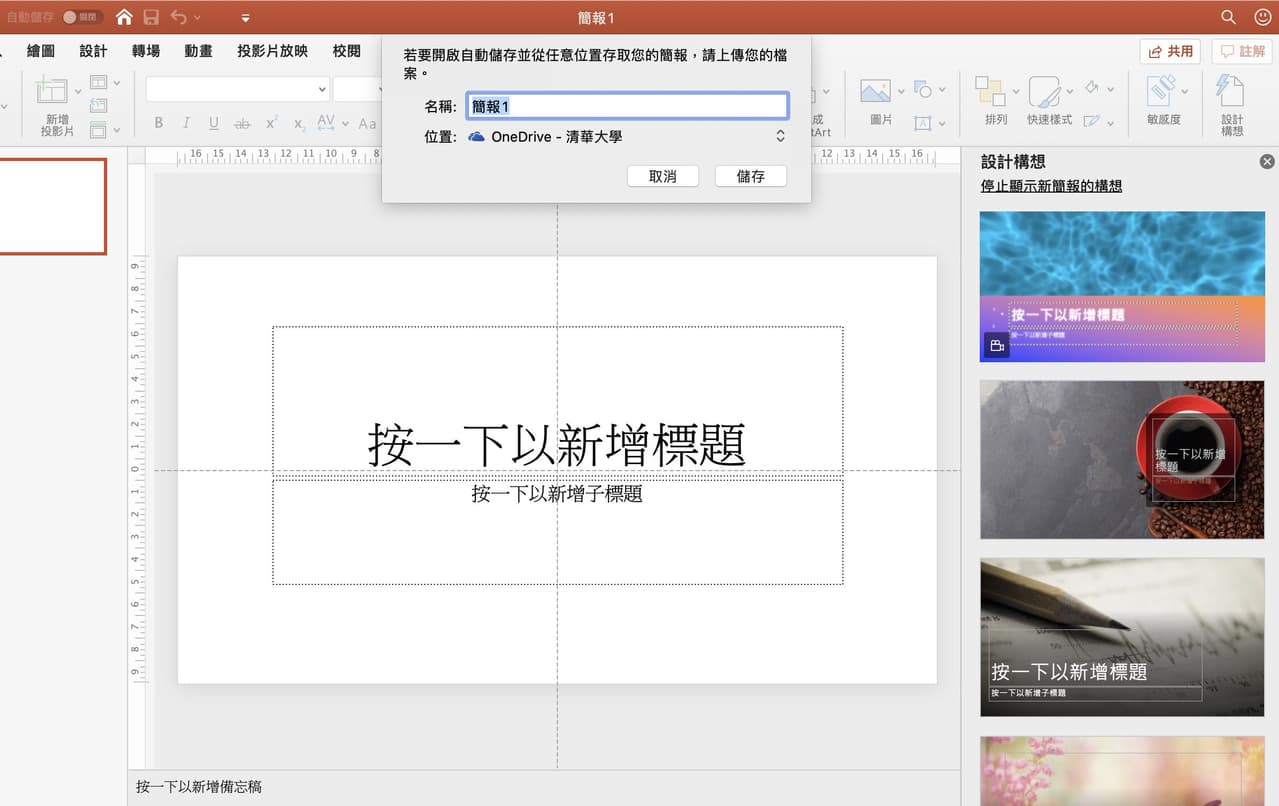Select the blue water design idea thumbnail
The width and height of the screenshot is (1279, 806).
pyautogui.click(x=1122, y=287)
